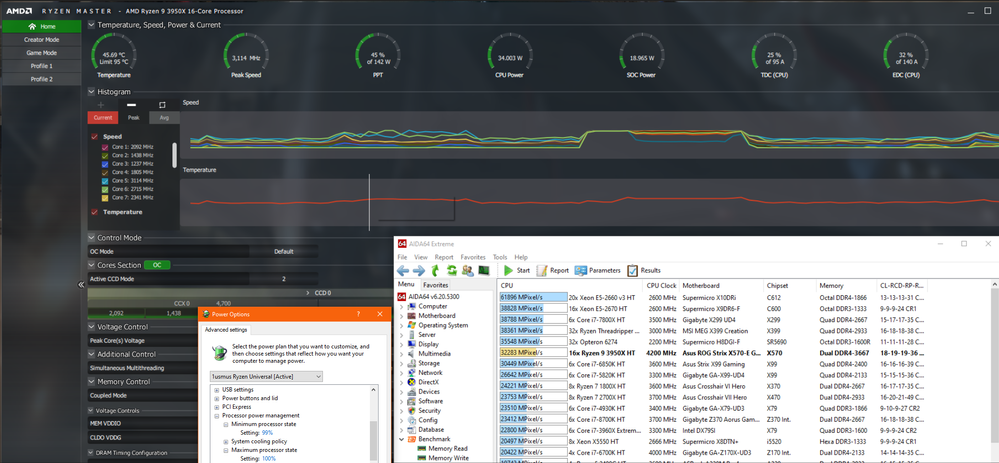Open Report from the AIDA64 toolbar

tap(552, 270)
